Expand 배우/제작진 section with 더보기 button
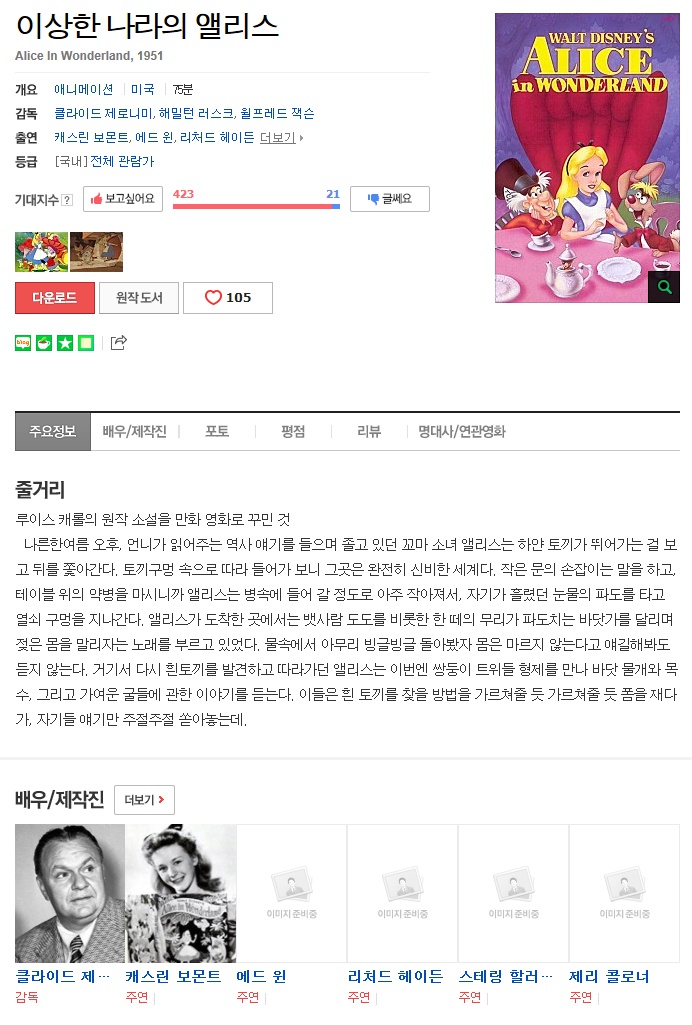692x1025 pixels. (x=144, y=799)
